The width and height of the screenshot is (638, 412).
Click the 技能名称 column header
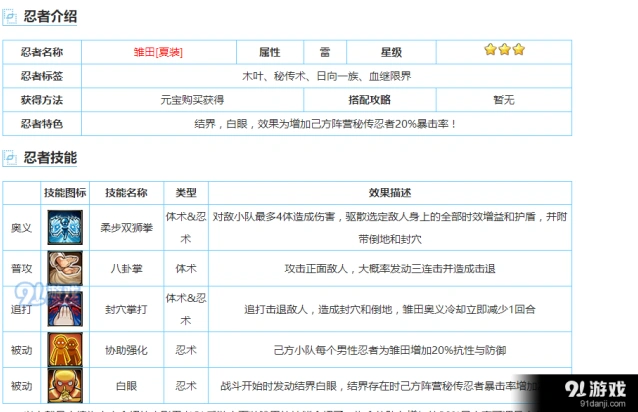tap(126, 193)
